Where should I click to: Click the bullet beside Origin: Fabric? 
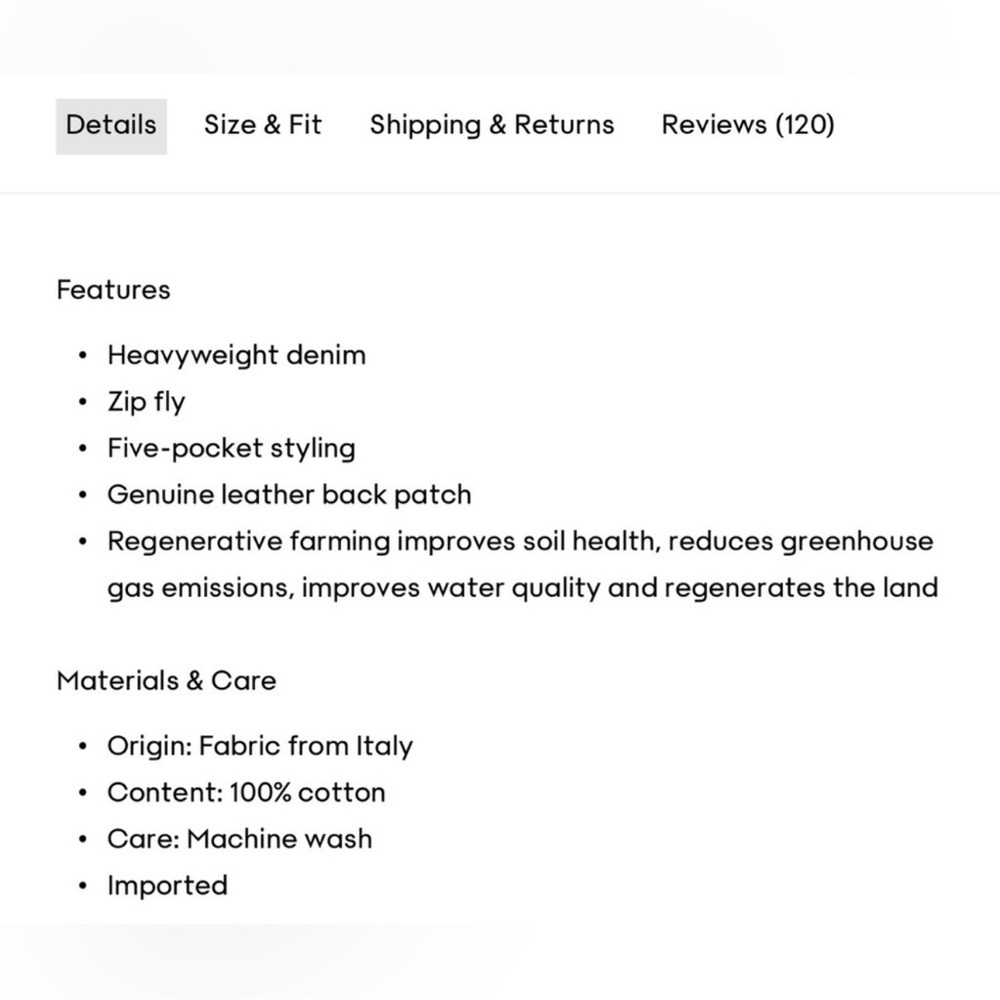pyautogui.click(x=83, y=746)
